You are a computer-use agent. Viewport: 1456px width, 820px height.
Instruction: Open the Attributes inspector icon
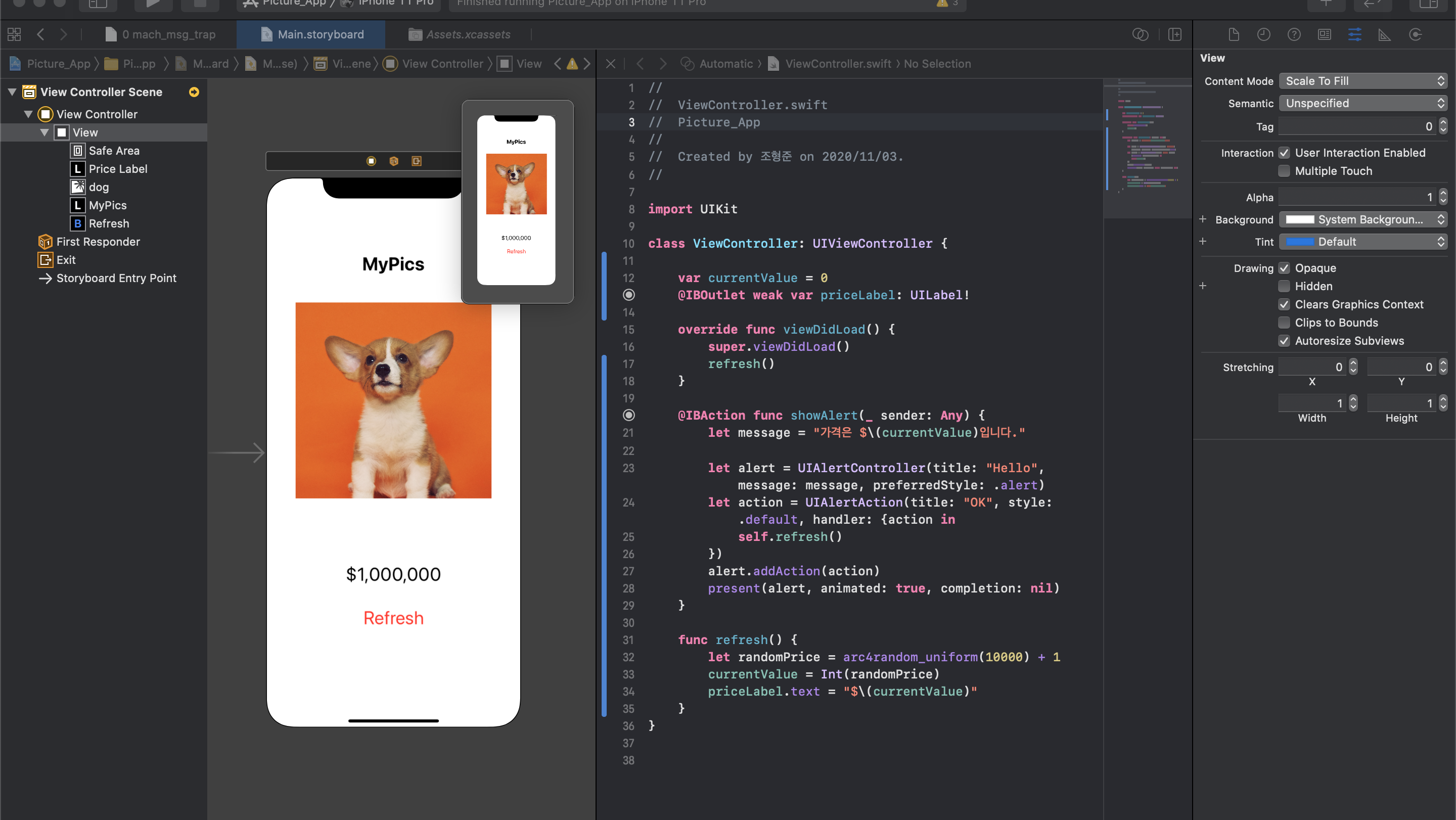tap(1354, 34)
